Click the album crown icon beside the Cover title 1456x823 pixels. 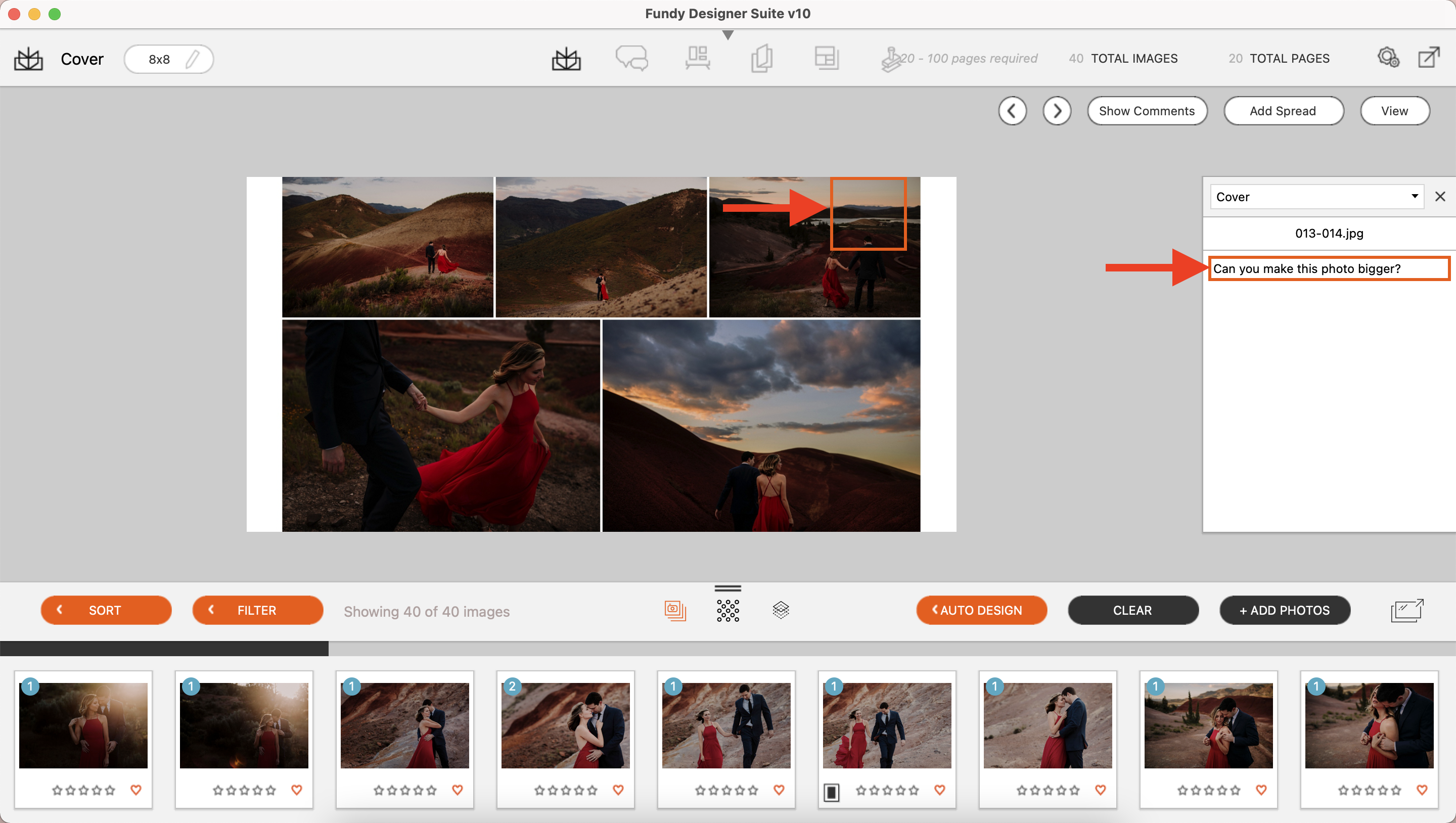pyautogui.click(x=28, y=59)
